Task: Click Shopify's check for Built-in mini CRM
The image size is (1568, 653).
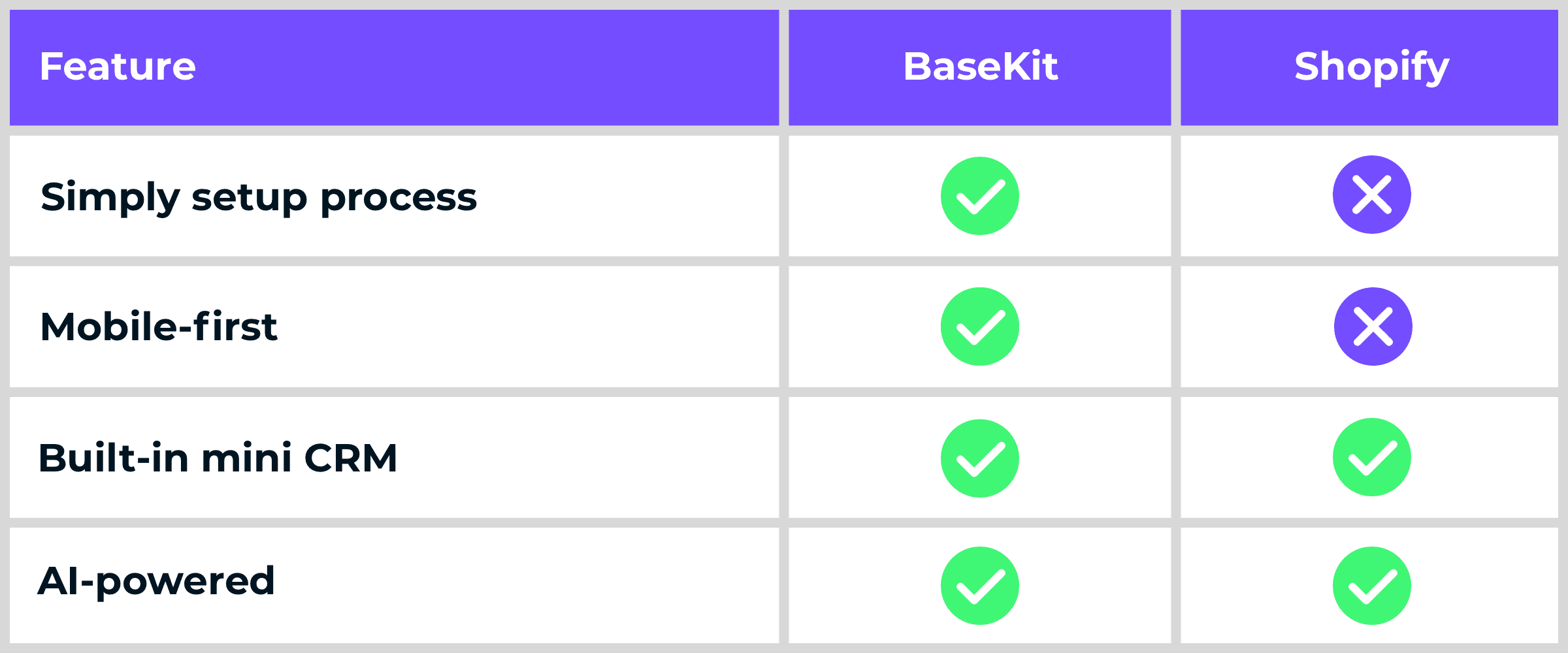Action: (x=1371, y=457)
